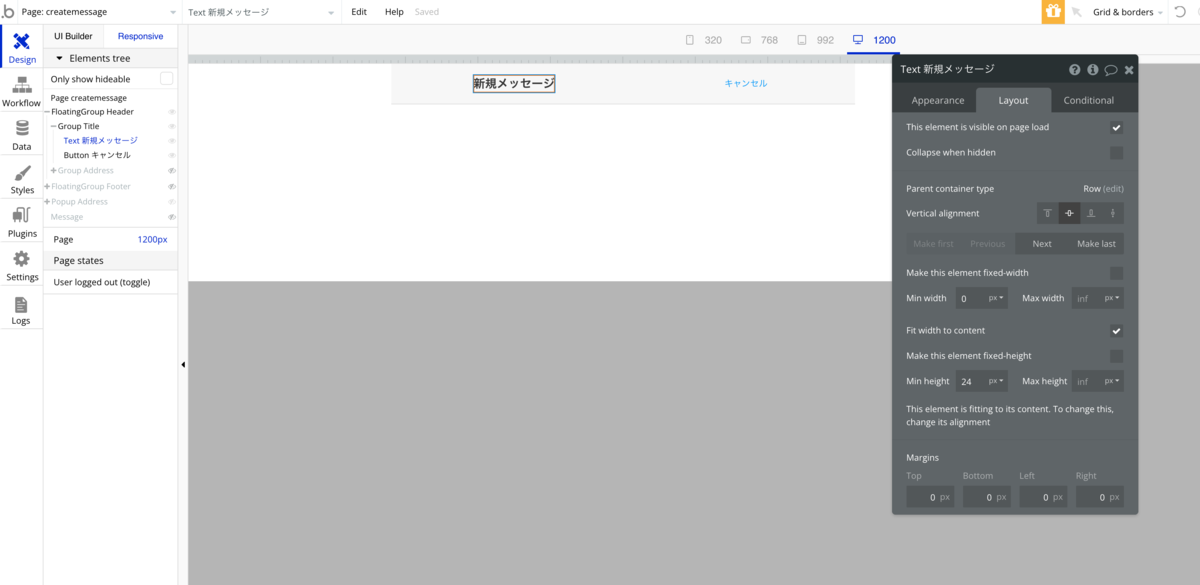Open the Plugins section

21,222
